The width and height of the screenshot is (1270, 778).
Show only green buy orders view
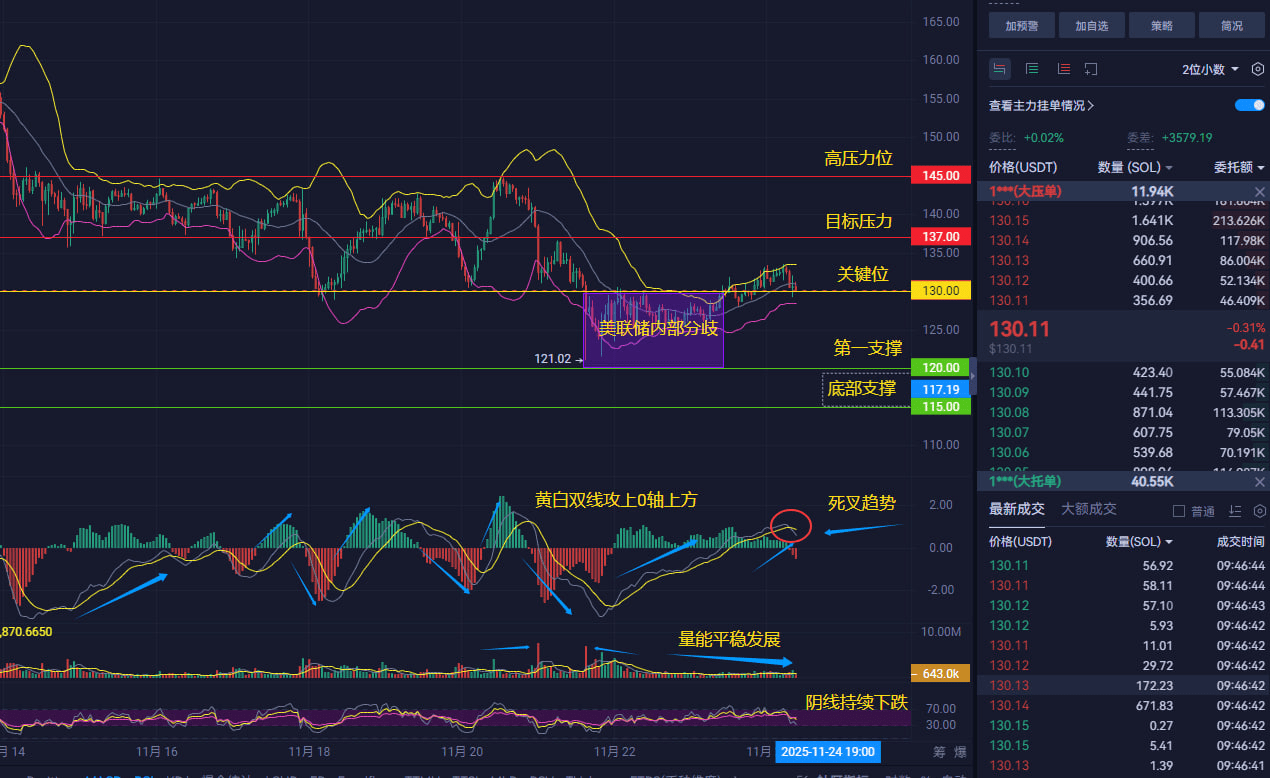[x=1032, y=69]
